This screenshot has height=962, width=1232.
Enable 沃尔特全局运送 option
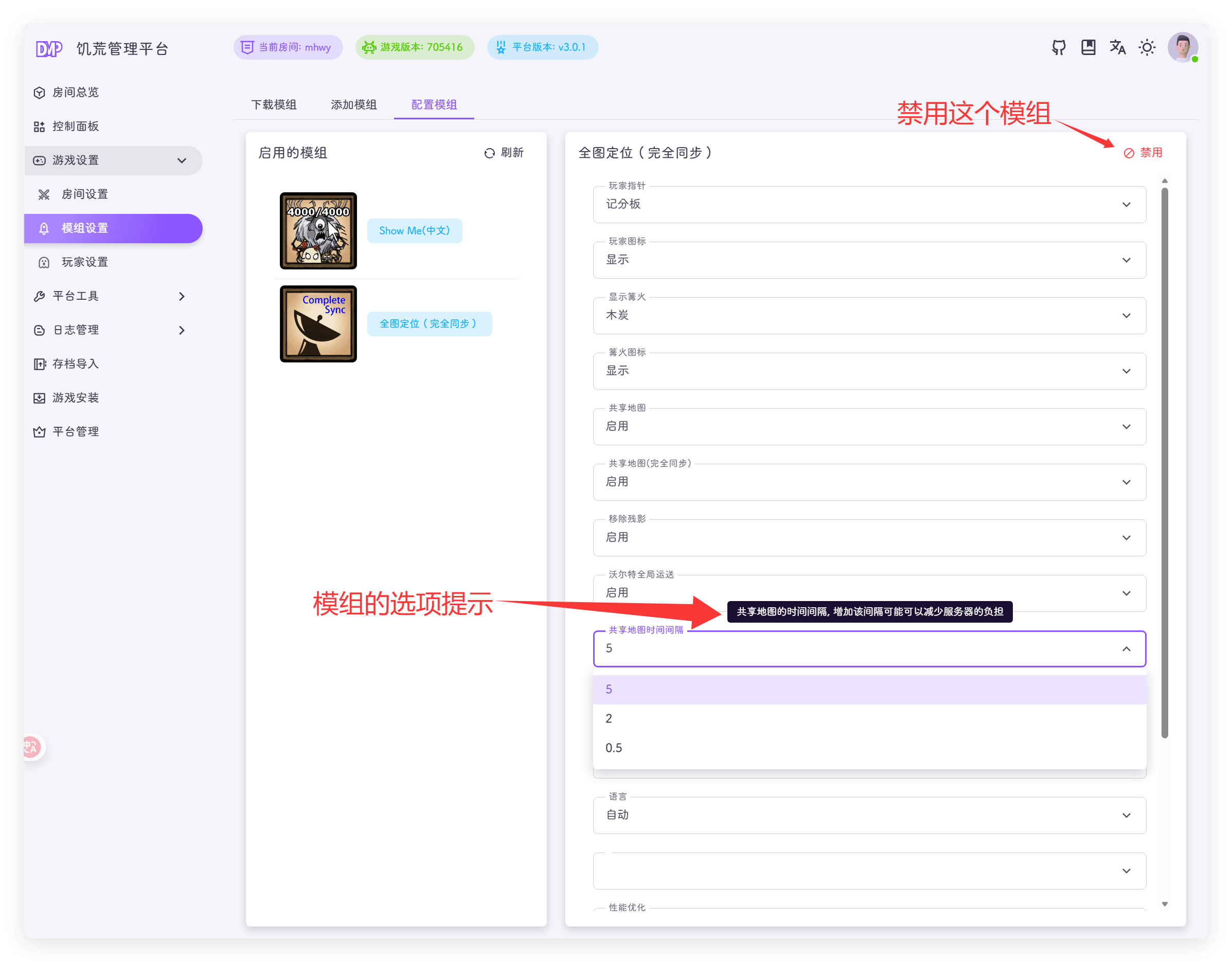click(869, 593)
